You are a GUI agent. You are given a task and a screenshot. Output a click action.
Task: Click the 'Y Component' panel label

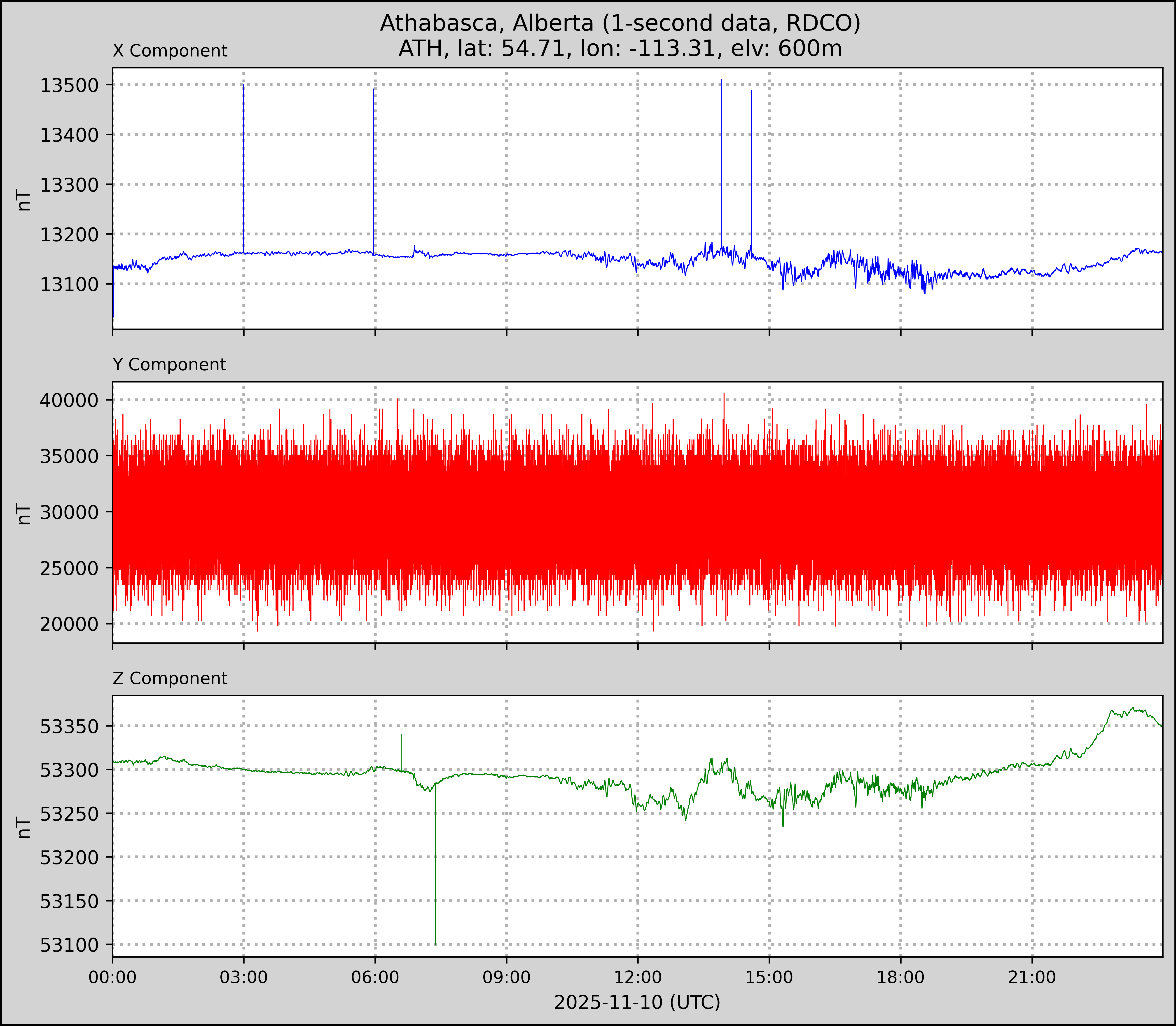point(169,365)
